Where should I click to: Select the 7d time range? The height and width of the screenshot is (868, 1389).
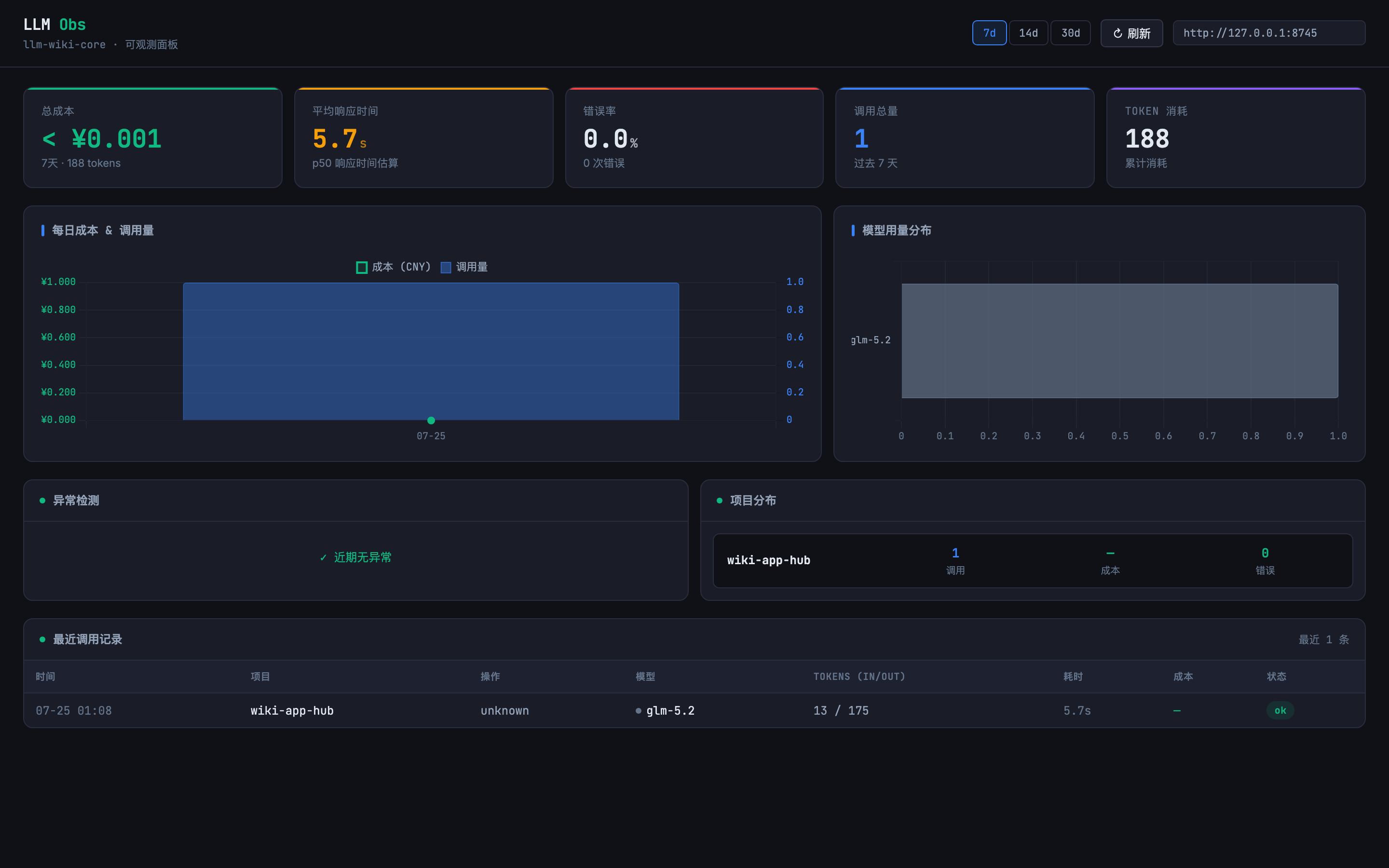pyautogui.click(x=989, y=33)
